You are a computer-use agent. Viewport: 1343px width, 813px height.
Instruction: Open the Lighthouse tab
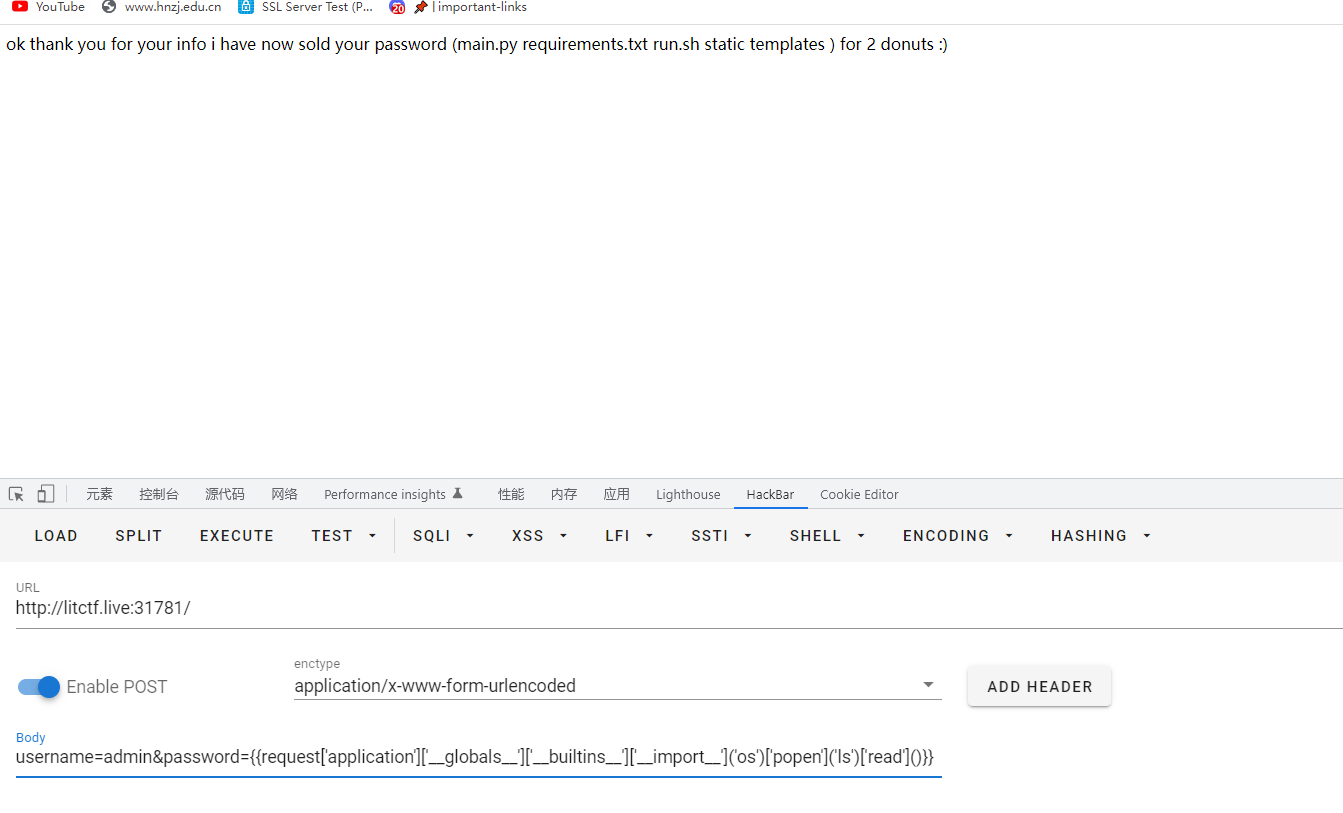[688, 494]
